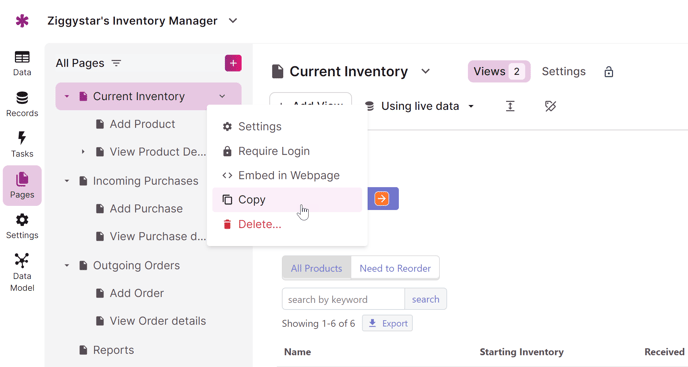The width and height of the screenshot is (688, 367).
Task: Collapse the Current Inventory tree node
Action: (67, 96)
